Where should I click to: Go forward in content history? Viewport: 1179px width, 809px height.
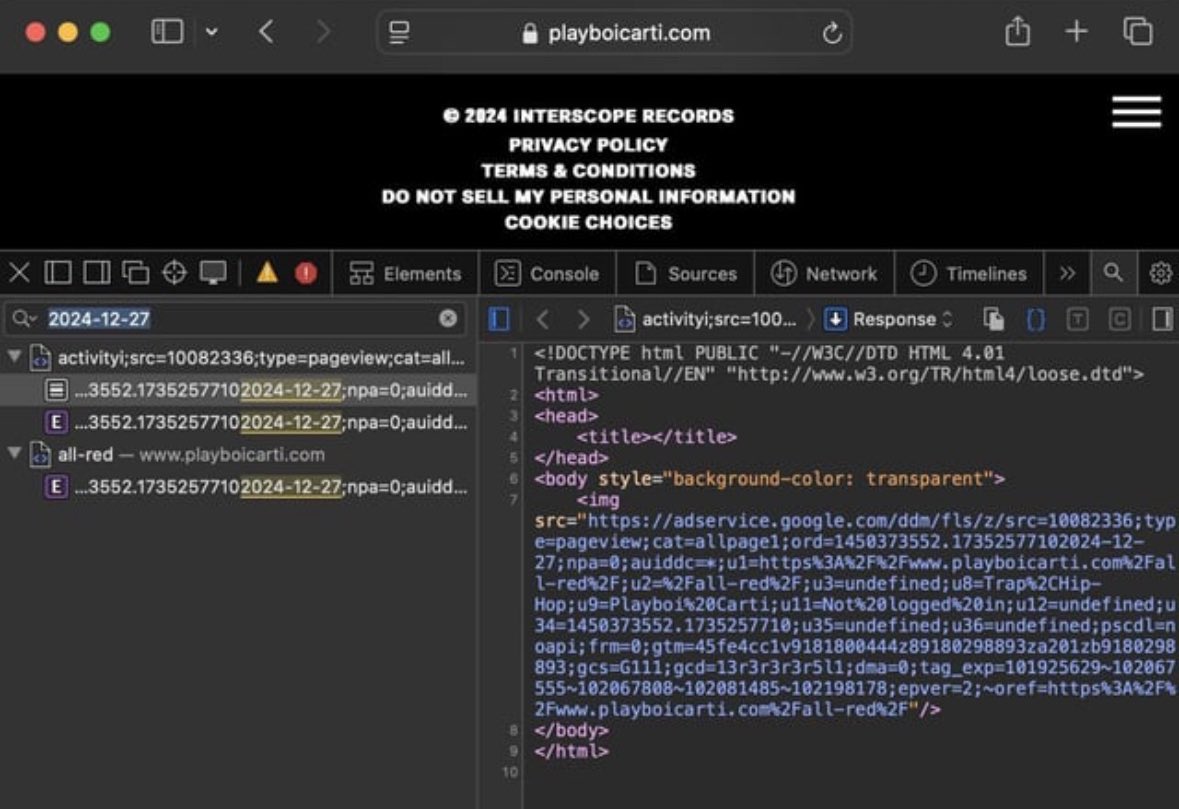click(583, 320)
